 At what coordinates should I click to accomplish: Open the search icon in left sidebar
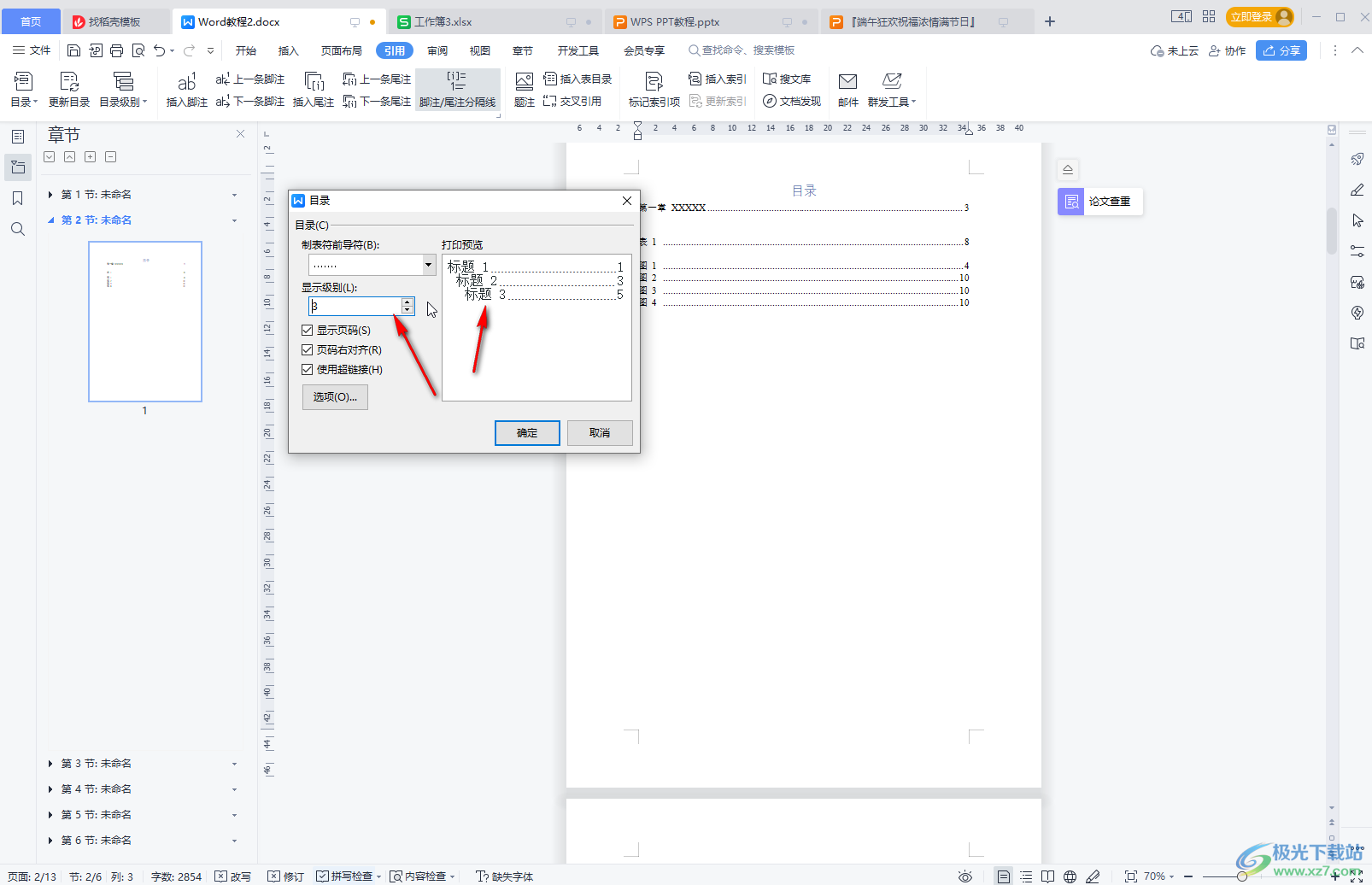[x=18, y=229]
